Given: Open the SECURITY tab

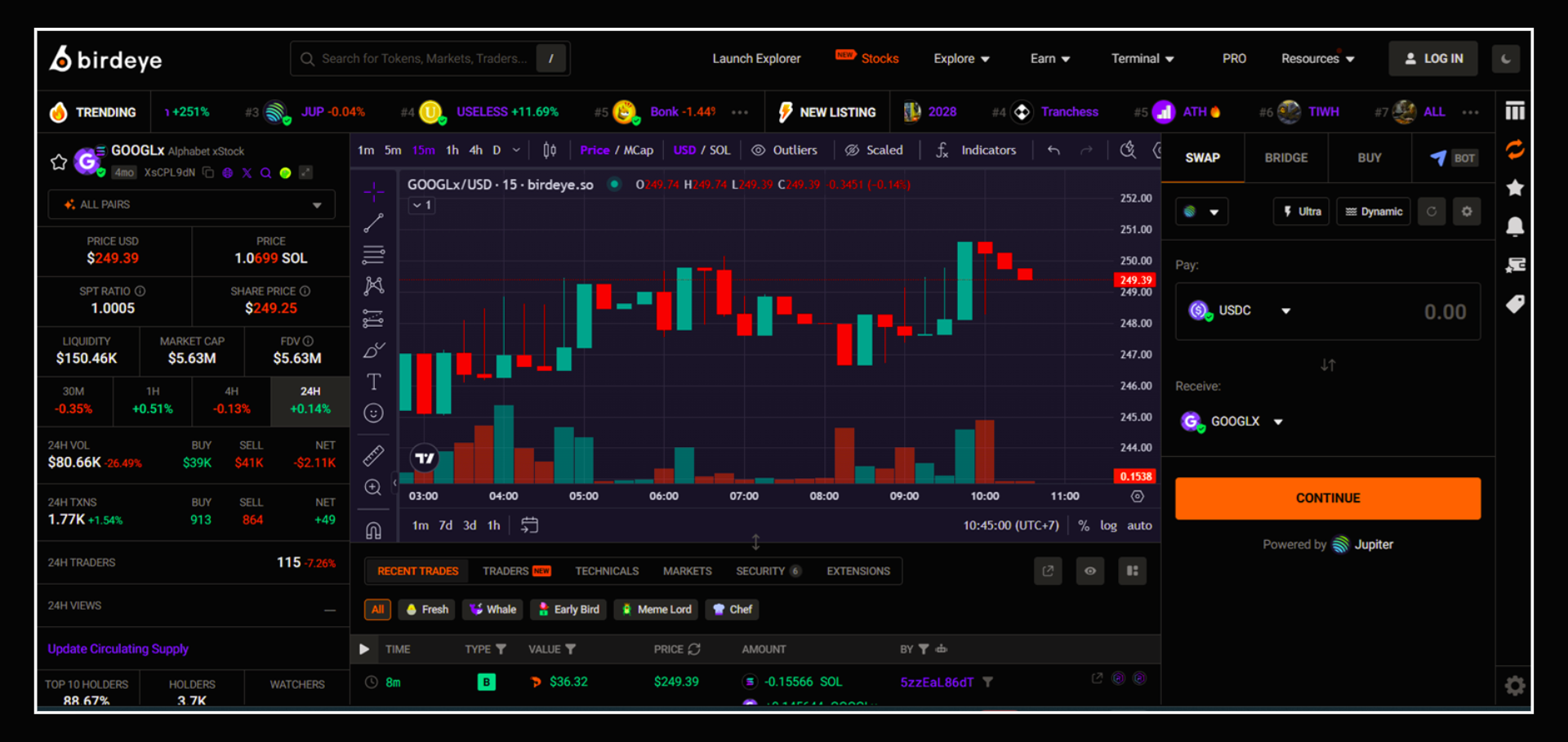Looking at the screenshot, I should tap(768, 571).
